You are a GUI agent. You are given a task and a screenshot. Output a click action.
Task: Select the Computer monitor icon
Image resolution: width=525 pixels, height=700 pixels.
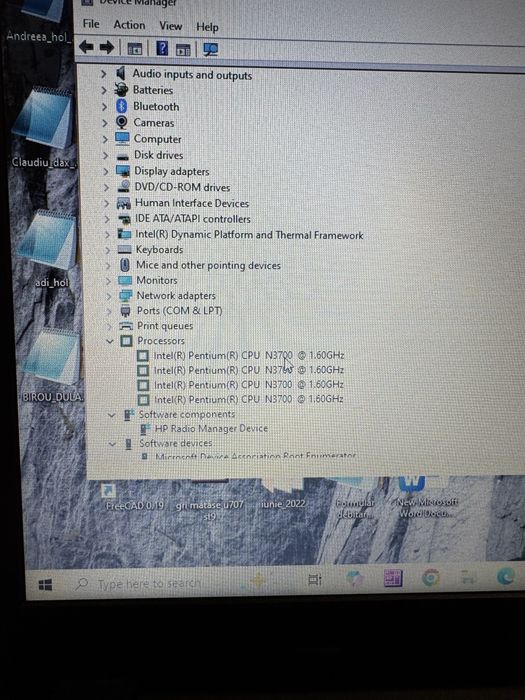[122, 138]
